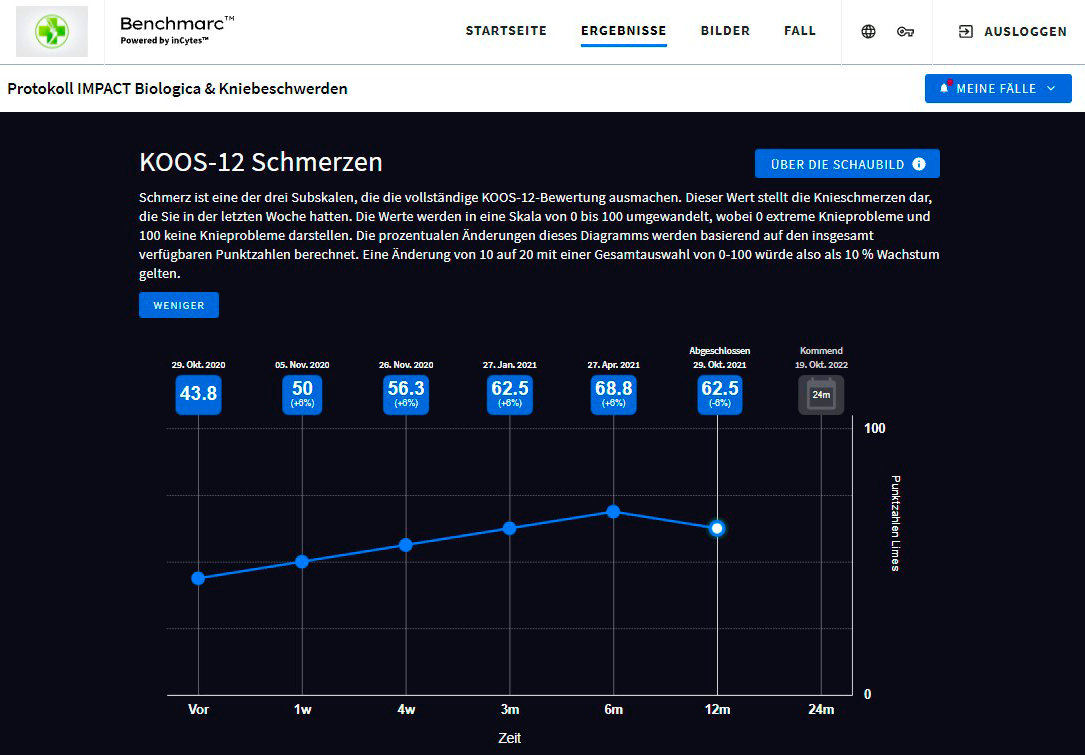Click the chart data point above 1w
This screenshot has width=1085, height=755.
tap(302, 562)
